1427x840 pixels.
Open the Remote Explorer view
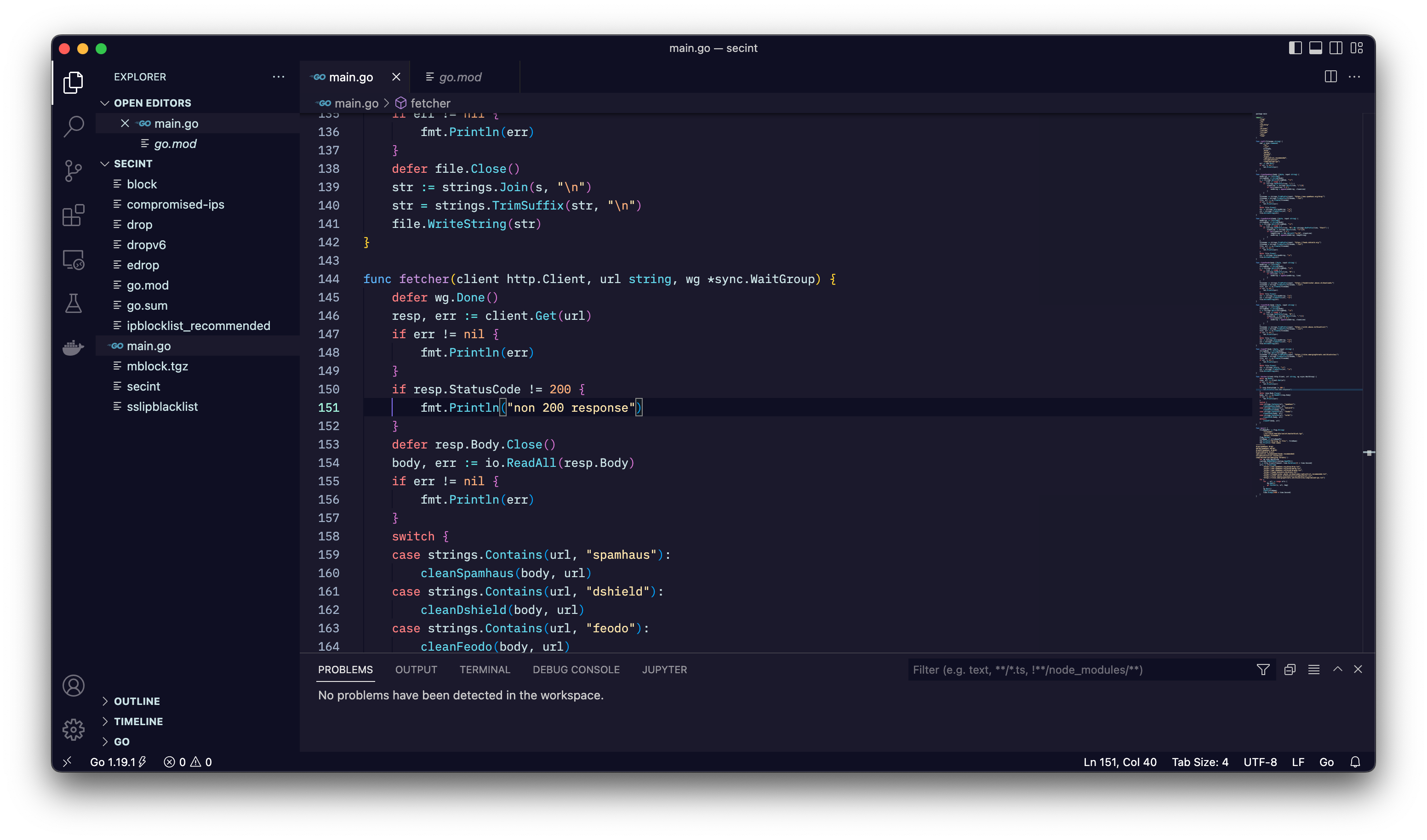tap(74, 260)
